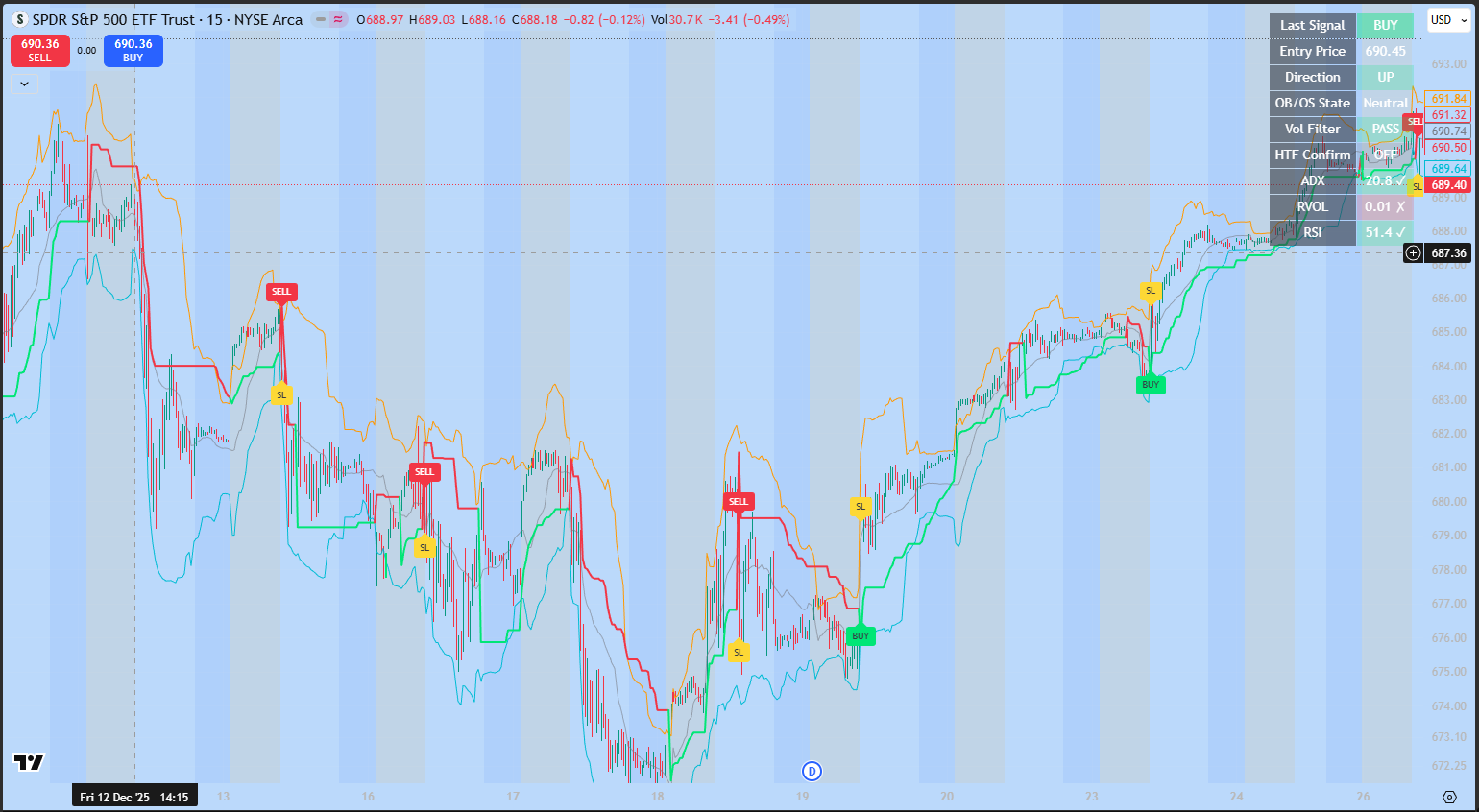
Task: Click the 'Last Signal' table cell
Action: (x=1313, y=26)
